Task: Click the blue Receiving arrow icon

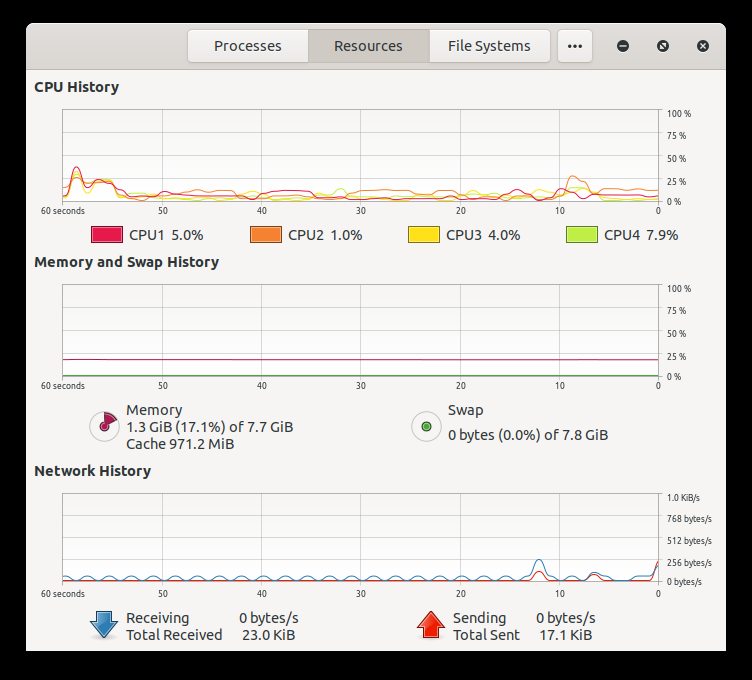Action: pyautogui.click(x=104, y=625)
